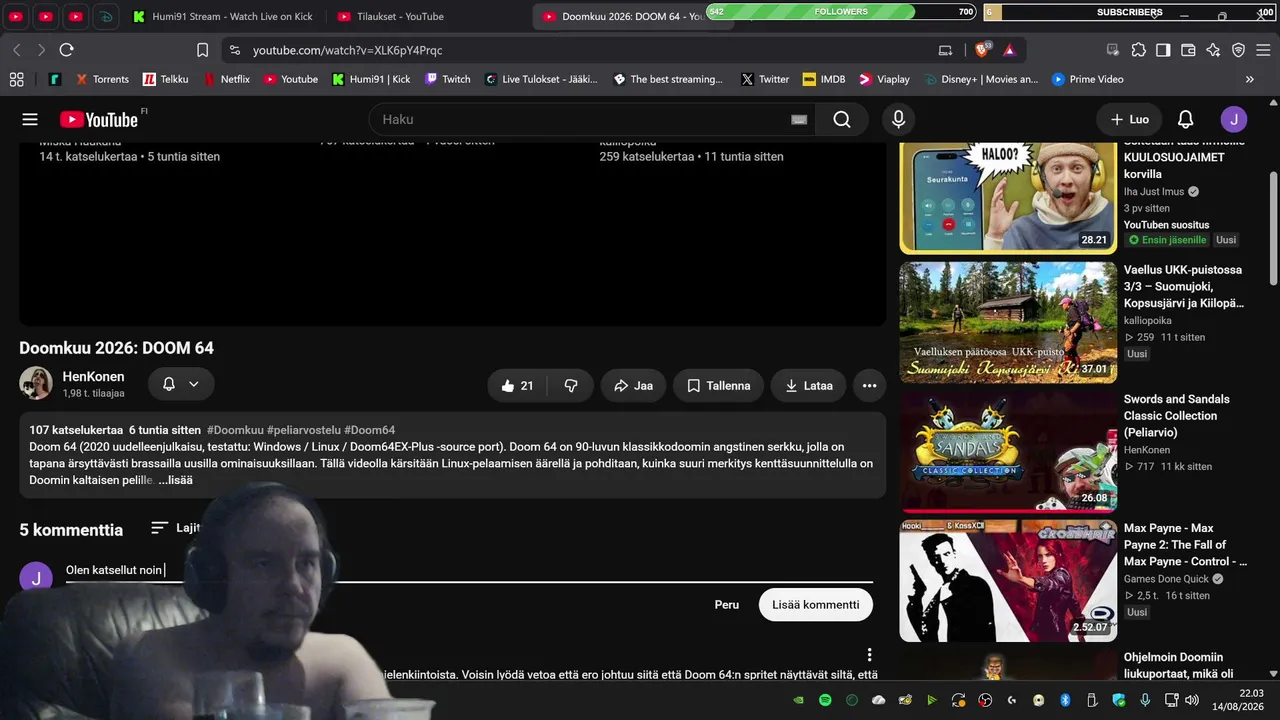Focus the browser address bar URL

[347, 50]
